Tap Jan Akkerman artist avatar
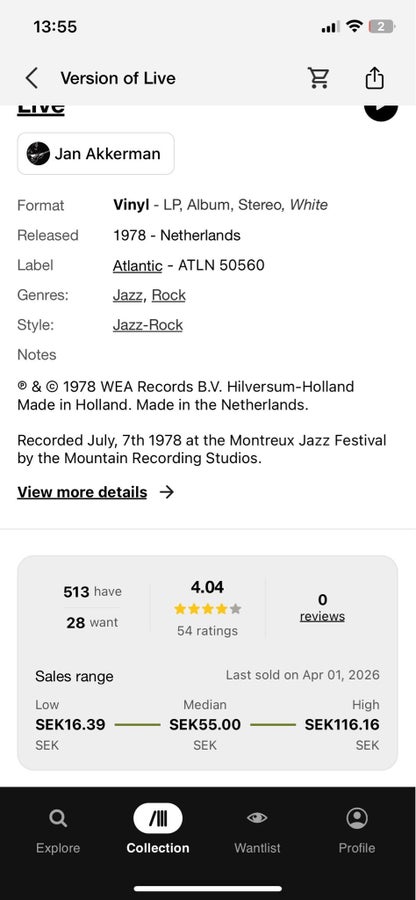The height and width of the screenshot is (900, 416). [38, 153]
